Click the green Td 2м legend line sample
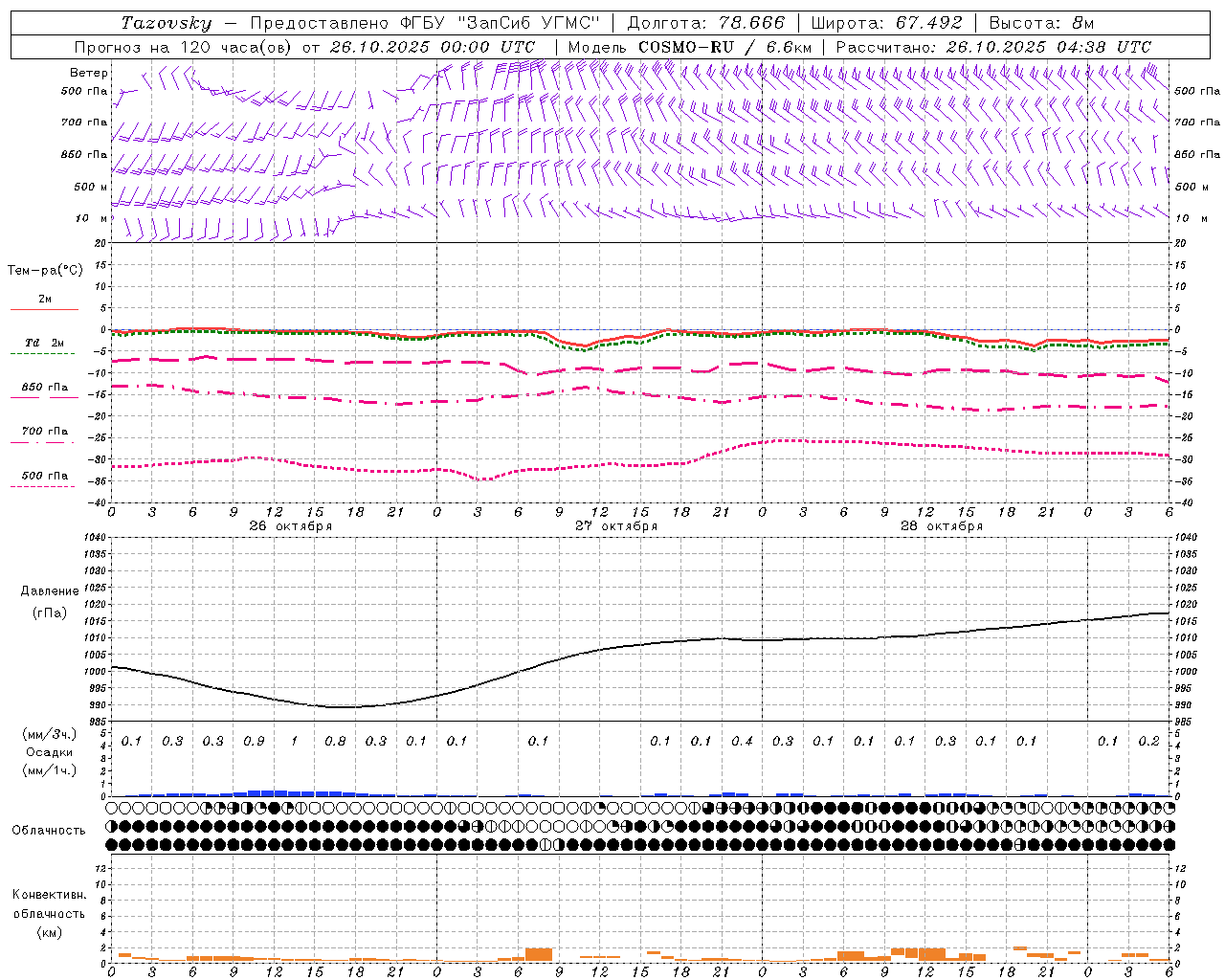Screen dimensions: 1225x980 click(x=42, y=353)
